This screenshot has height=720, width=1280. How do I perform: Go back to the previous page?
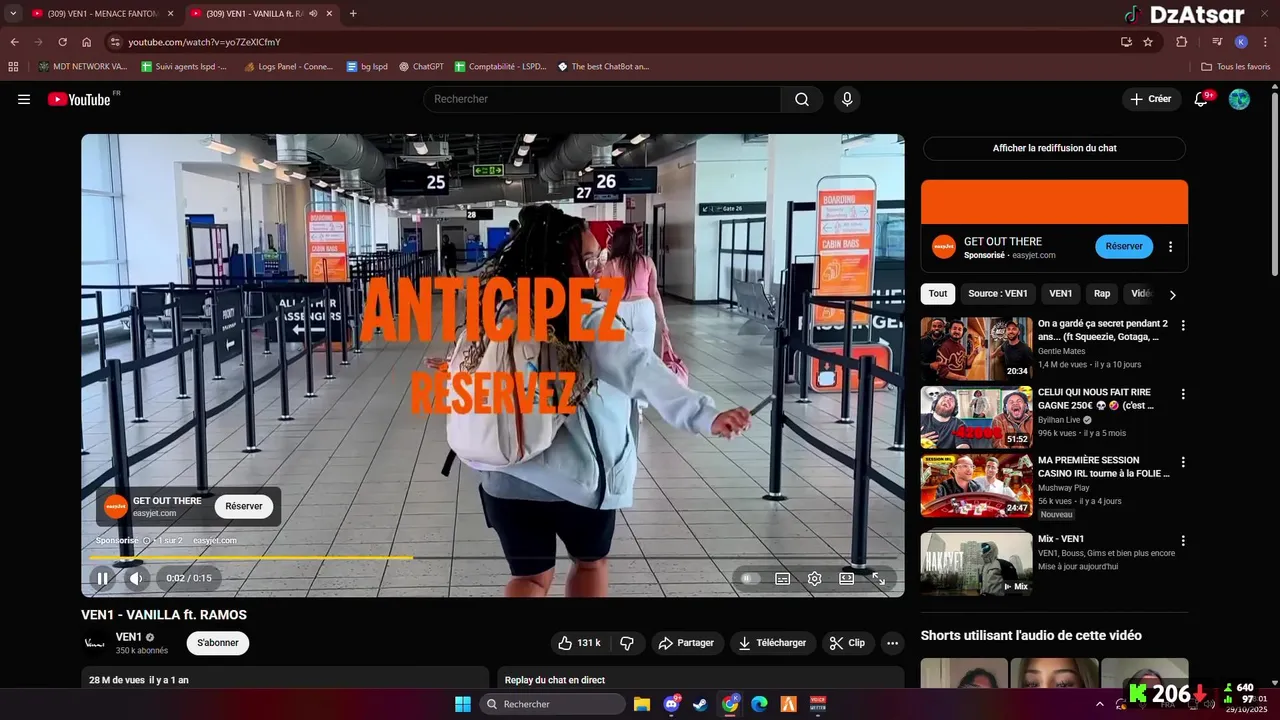(x=14, y=42)
